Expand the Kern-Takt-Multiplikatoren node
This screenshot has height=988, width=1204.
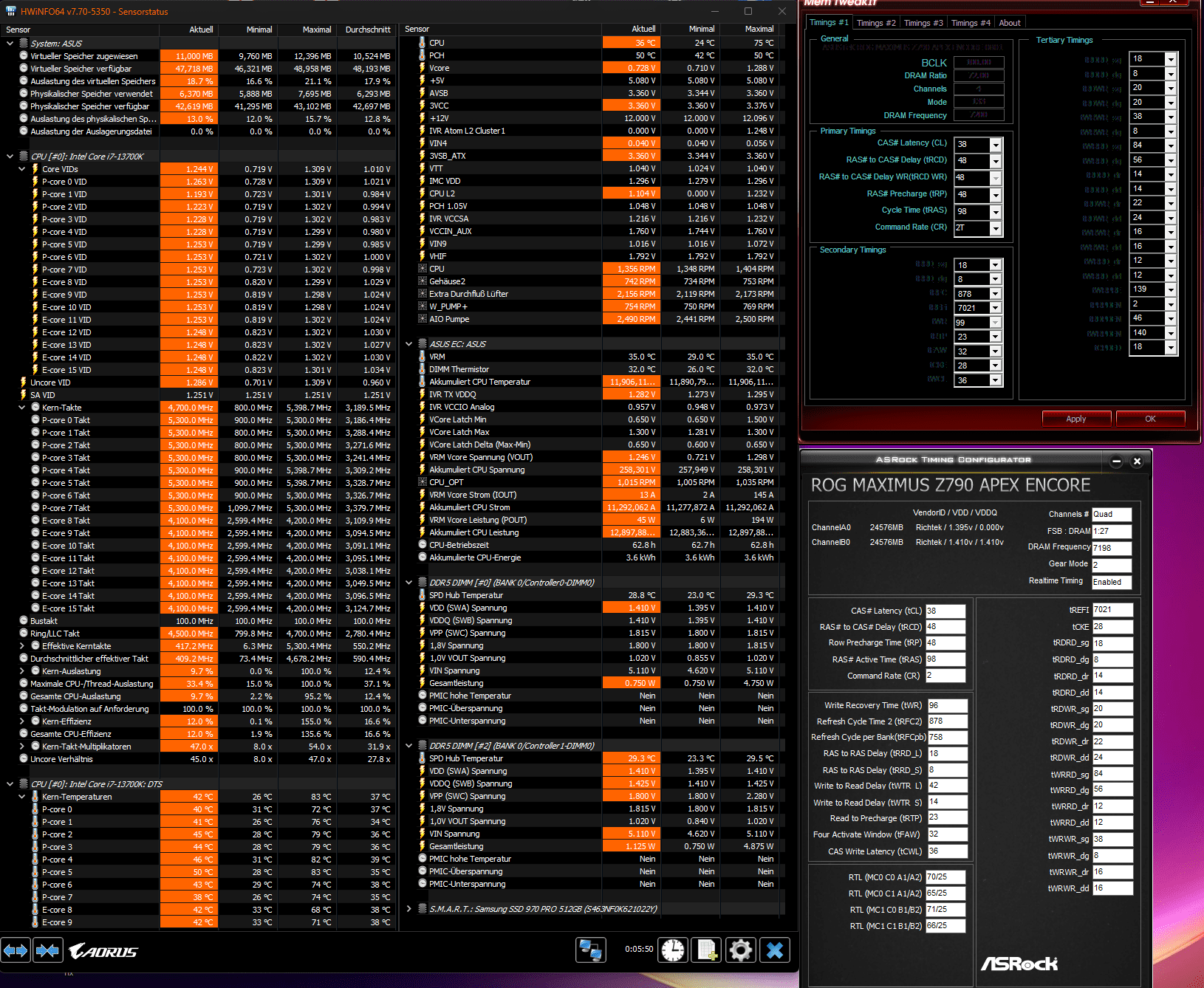coord(22,747)
